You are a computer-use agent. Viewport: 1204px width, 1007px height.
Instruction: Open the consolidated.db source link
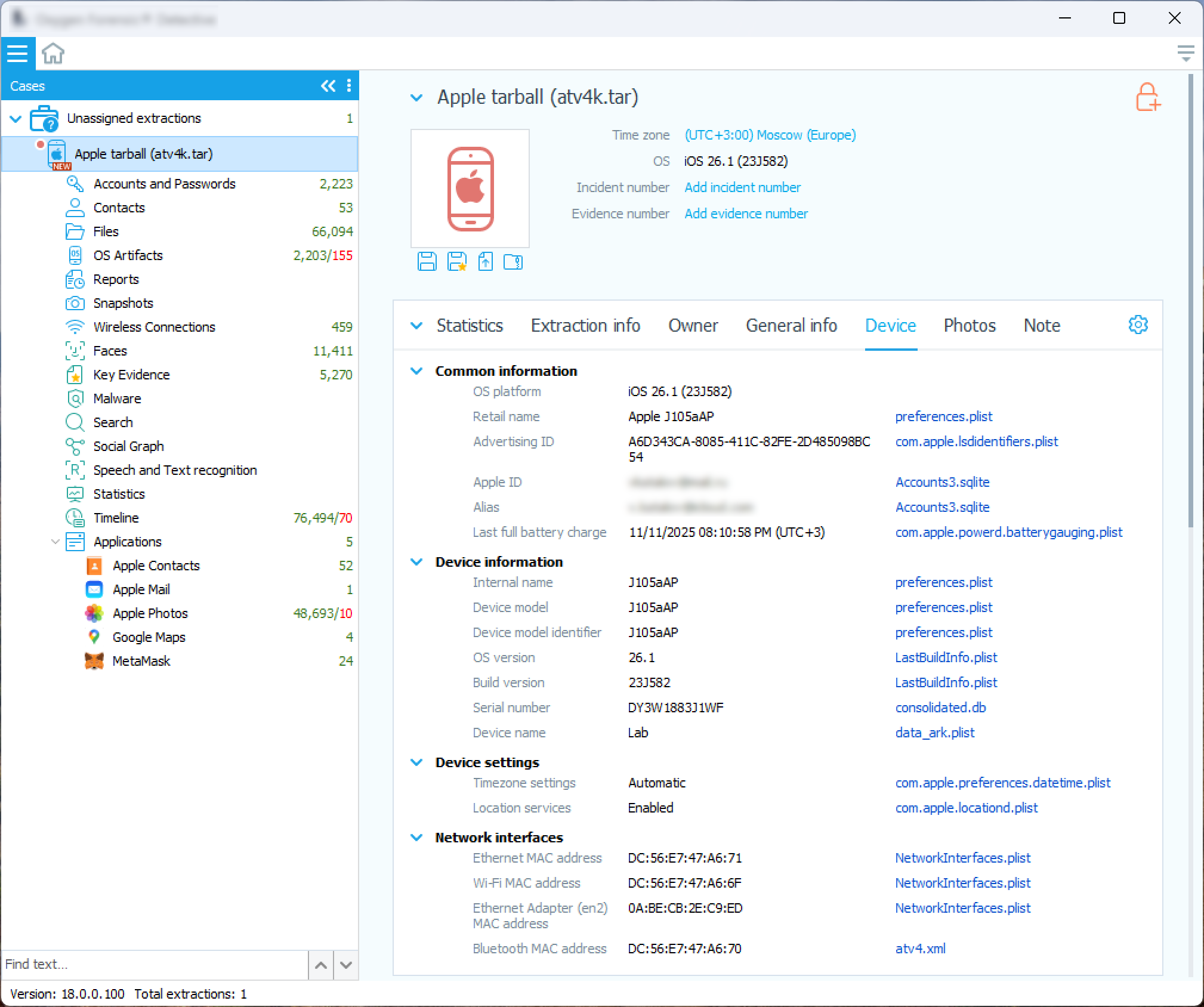point(940,708)
